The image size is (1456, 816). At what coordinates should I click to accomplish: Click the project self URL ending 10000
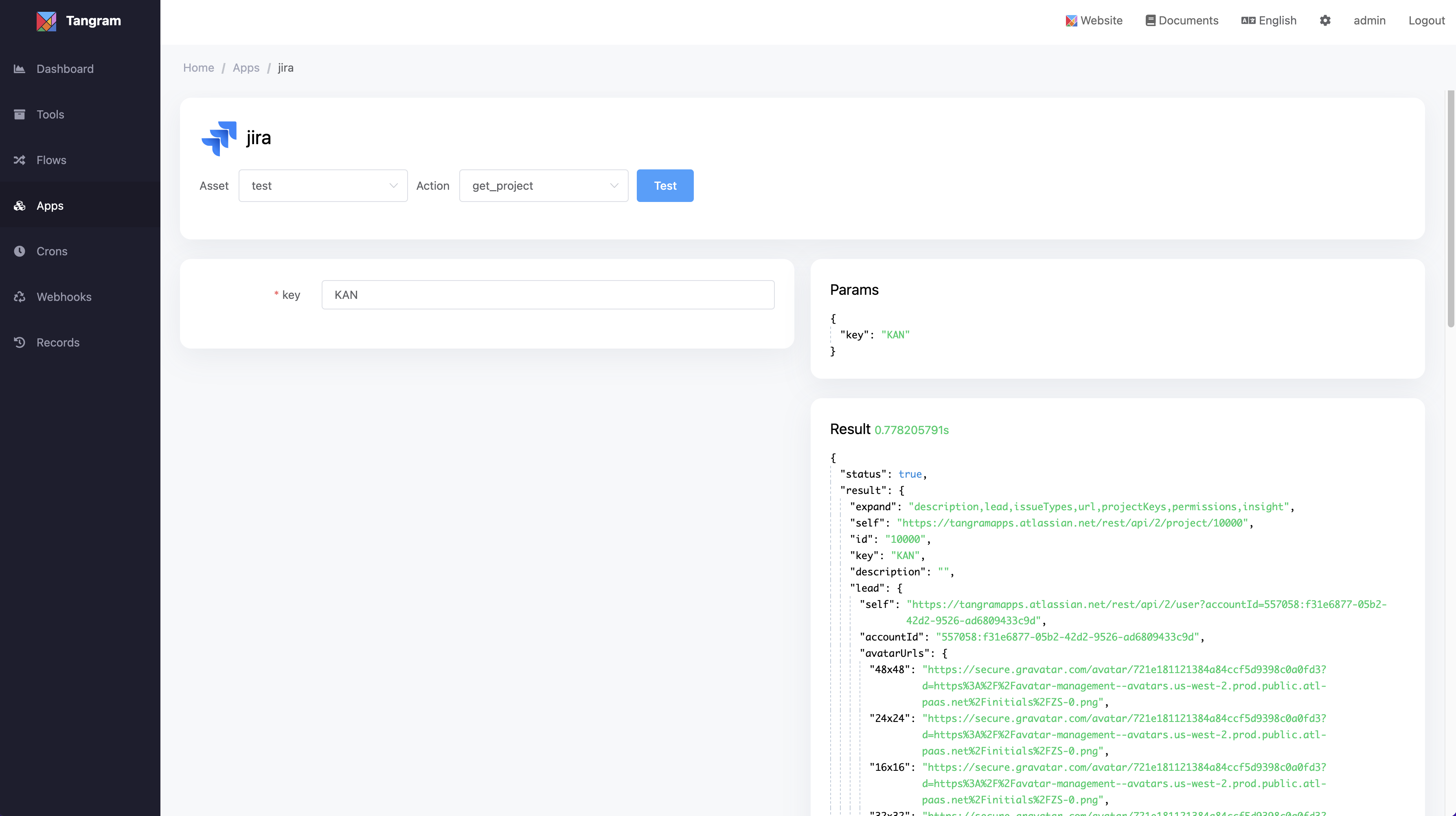point(1072,523)
